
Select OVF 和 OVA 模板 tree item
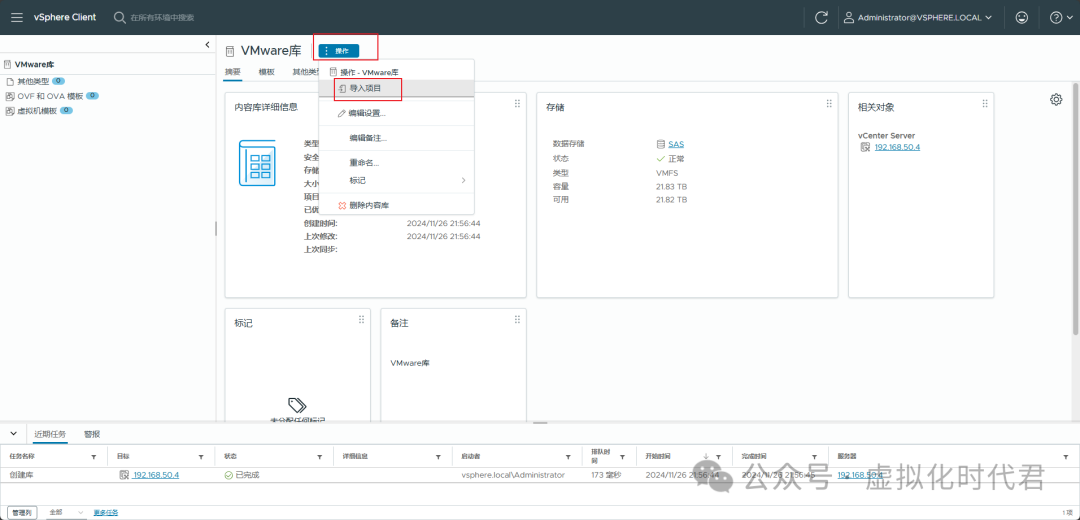coord(50,96)
